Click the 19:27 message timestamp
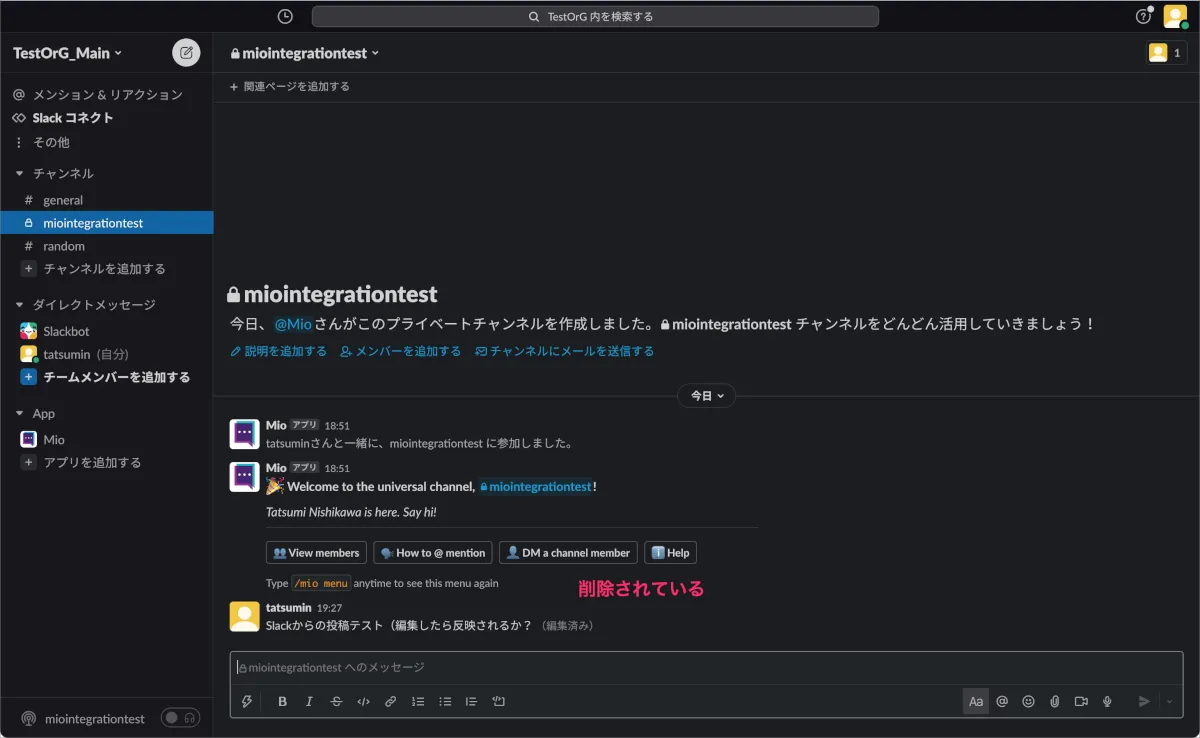1200x738 pixels. point(329,608)
